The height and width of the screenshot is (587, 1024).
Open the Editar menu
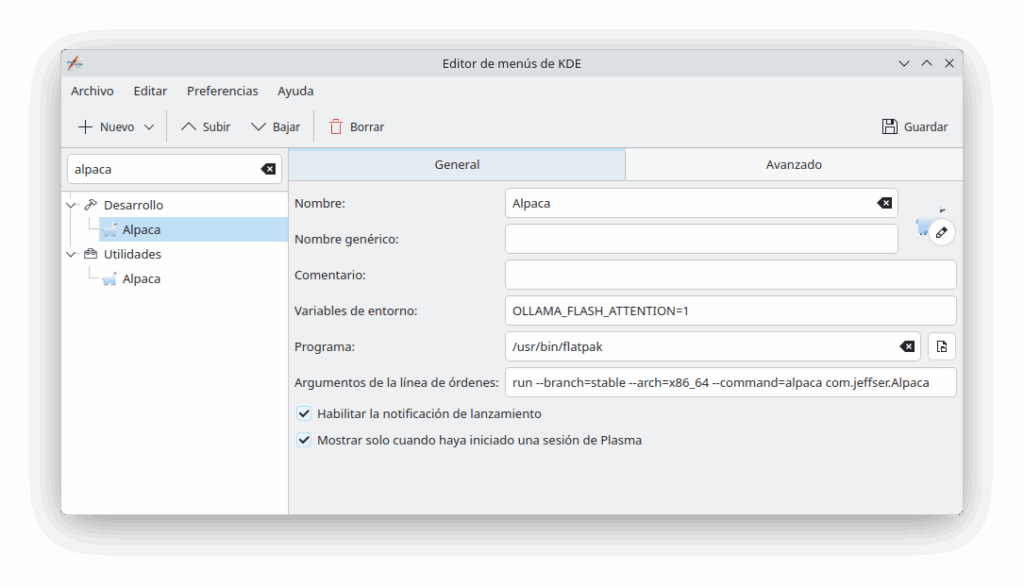[150, 91]
